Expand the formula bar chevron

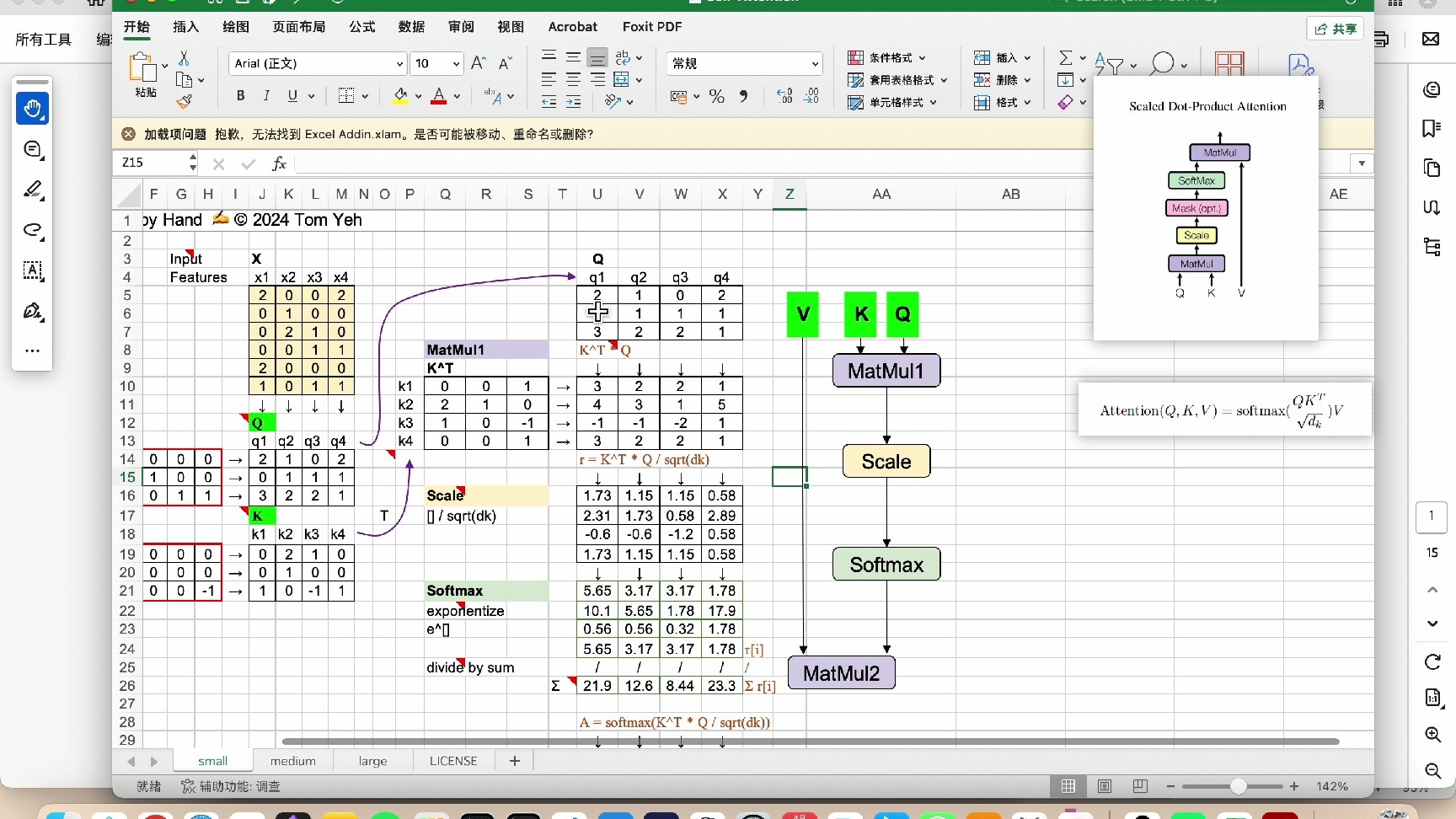point(1362,163)
